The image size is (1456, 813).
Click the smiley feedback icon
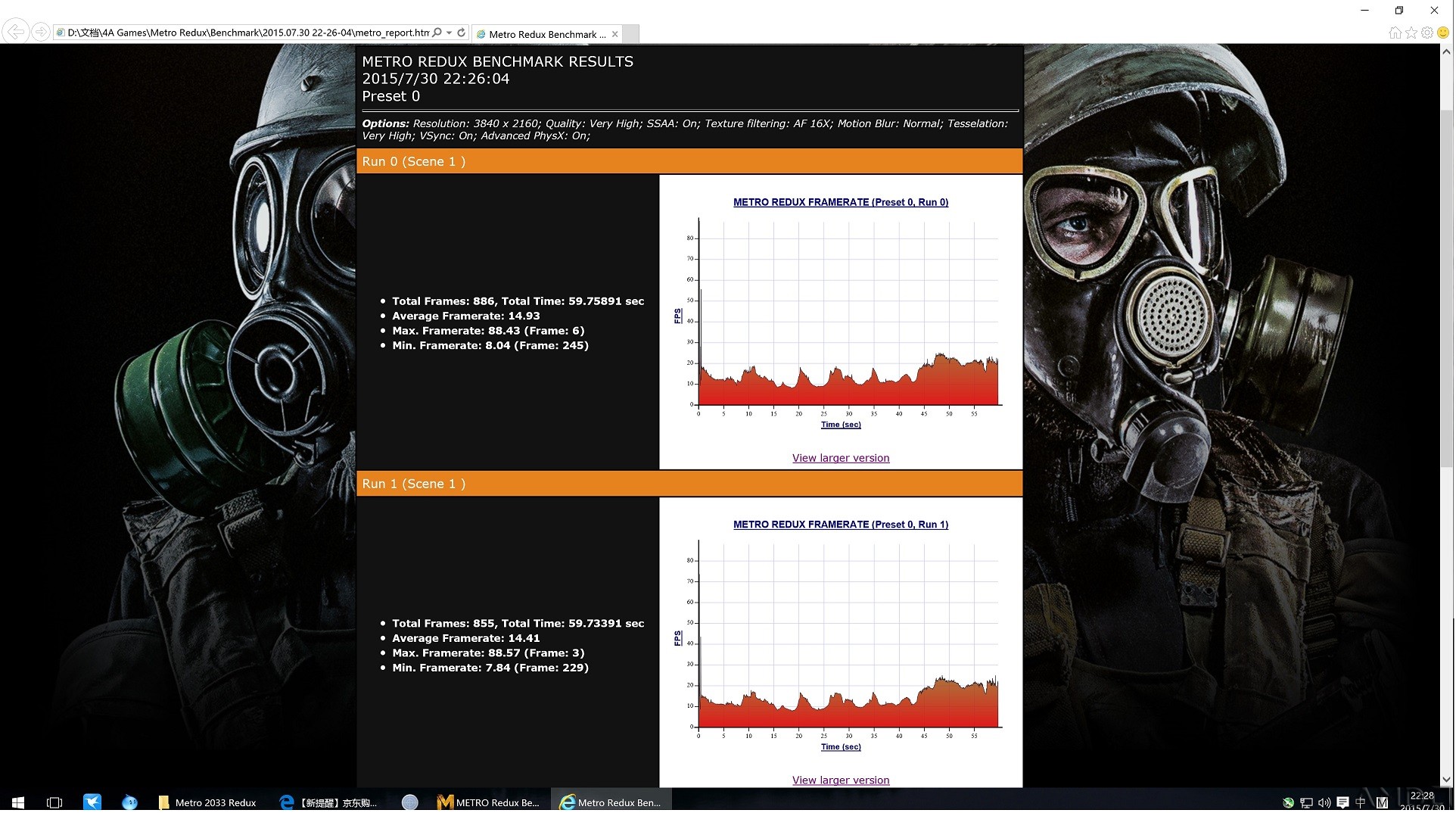[x=1443, y=33]
